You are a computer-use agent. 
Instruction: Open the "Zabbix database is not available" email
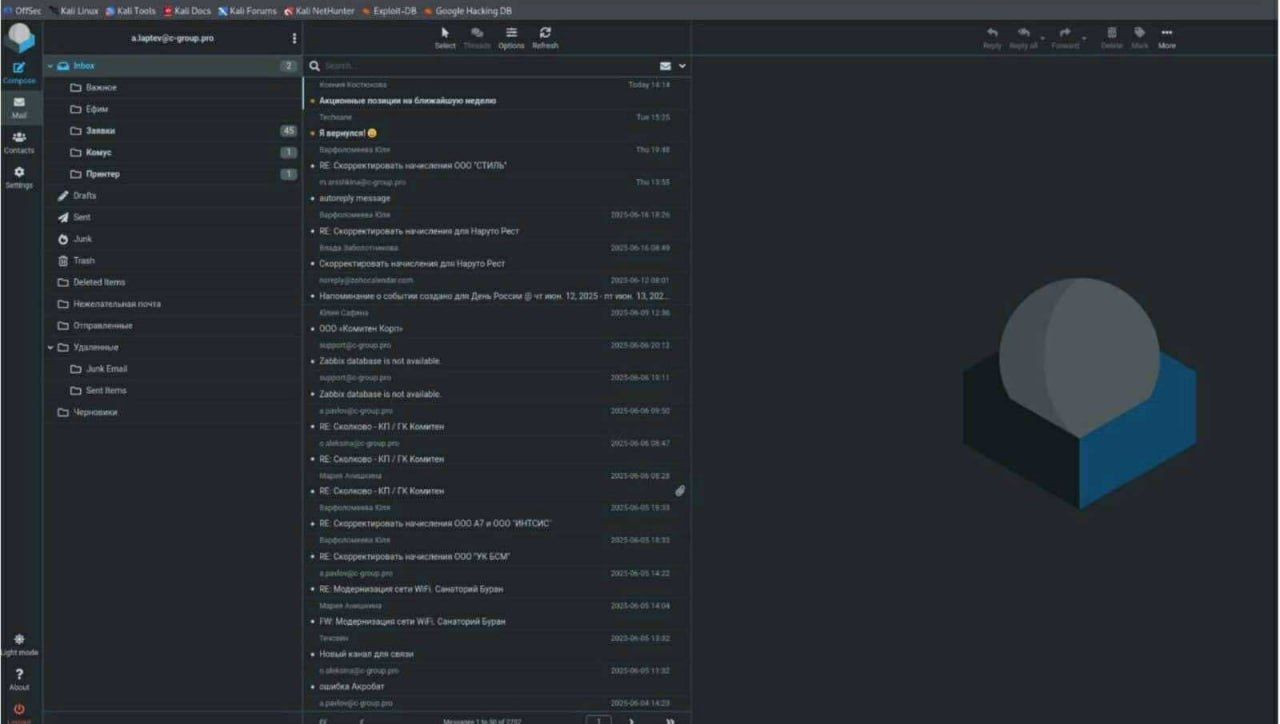point(380,361)
